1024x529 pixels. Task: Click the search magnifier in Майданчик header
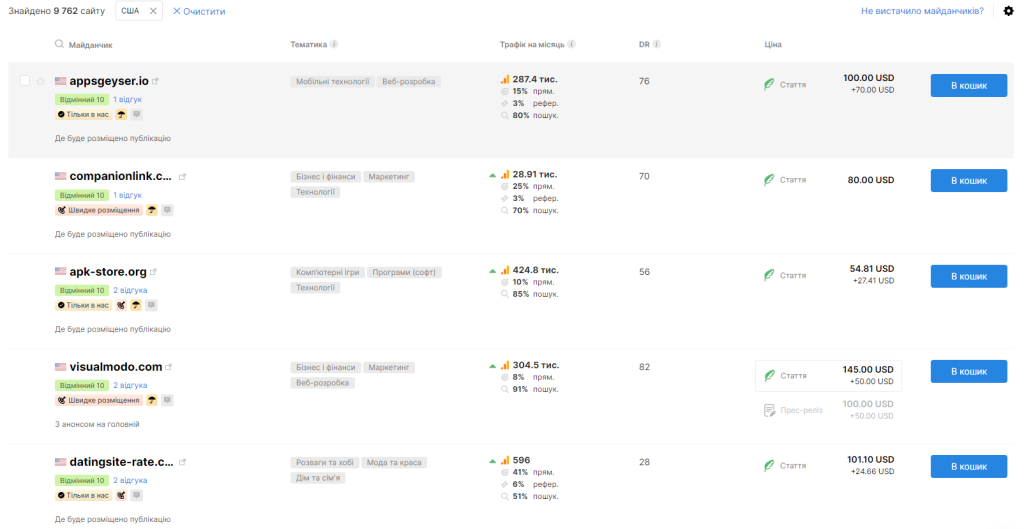60,44
